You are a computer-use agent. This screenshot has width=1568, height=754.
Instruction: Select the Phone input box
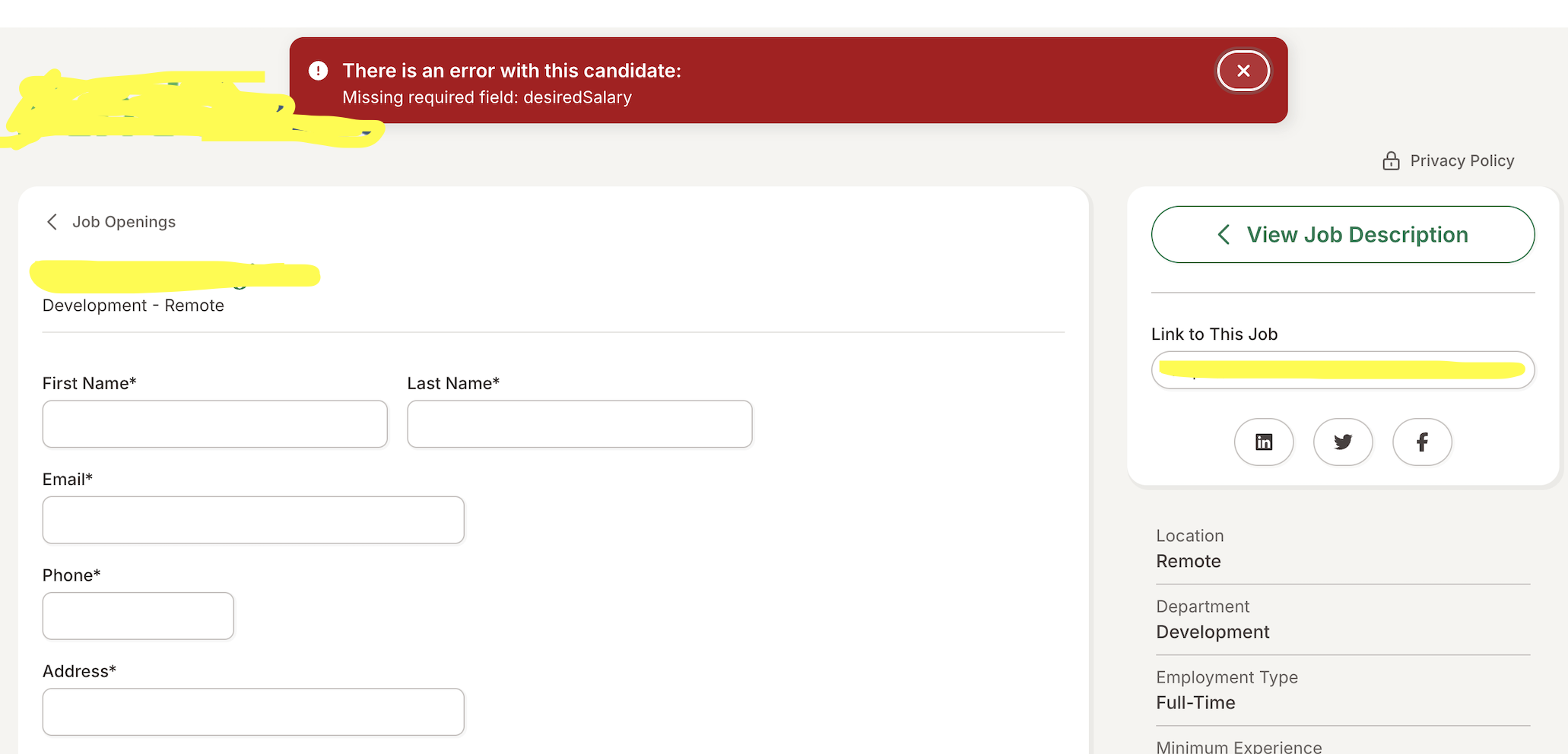(138, 616)
